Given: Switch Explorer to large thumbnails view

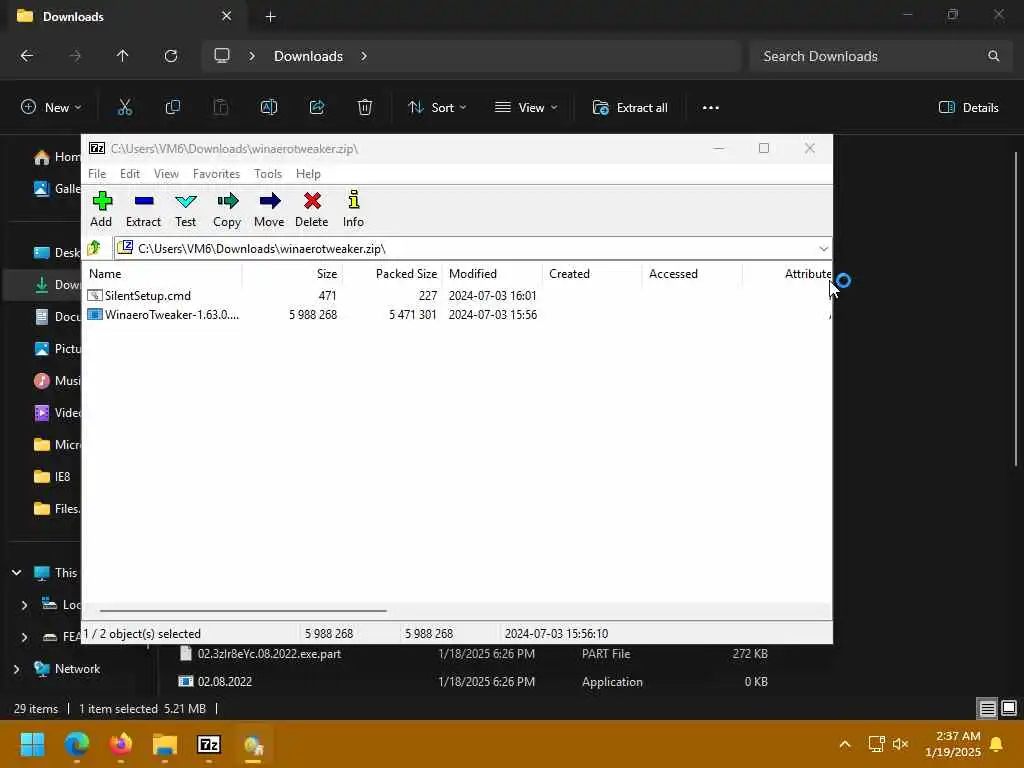Looking at the screenshot, I should (1009, 709).
